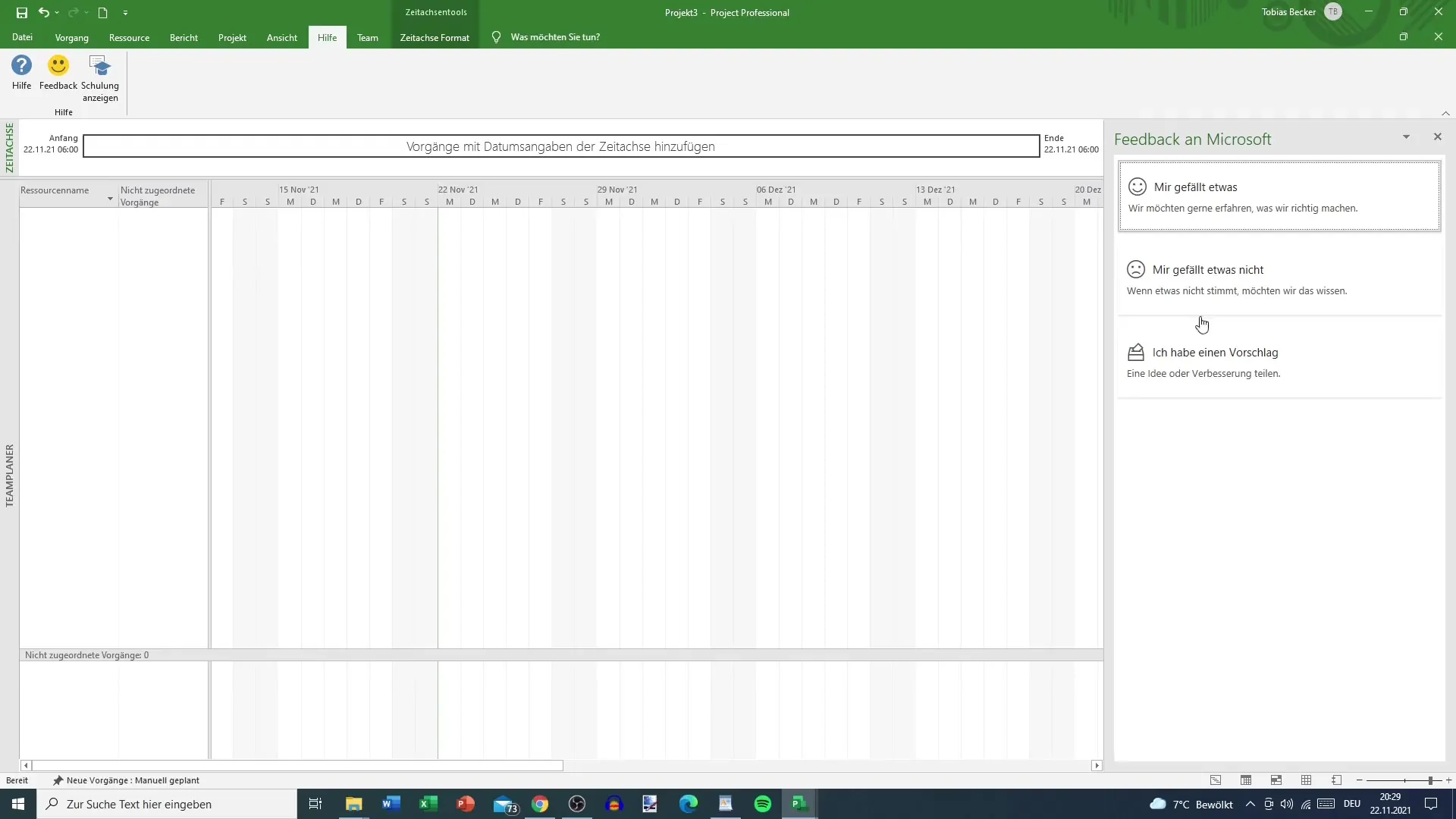The image size is (1456, 819).
Task: Click the 'Nicht zugeordnete Vorgänge: 0' bar
Action: [x=561, y=655]
